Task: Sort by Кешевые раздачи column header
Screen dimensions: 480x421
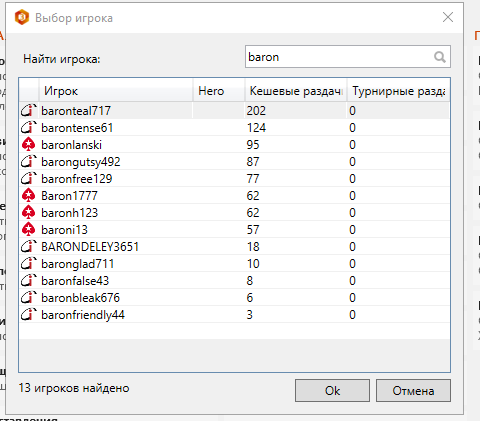Action: (x=296, y=91)
